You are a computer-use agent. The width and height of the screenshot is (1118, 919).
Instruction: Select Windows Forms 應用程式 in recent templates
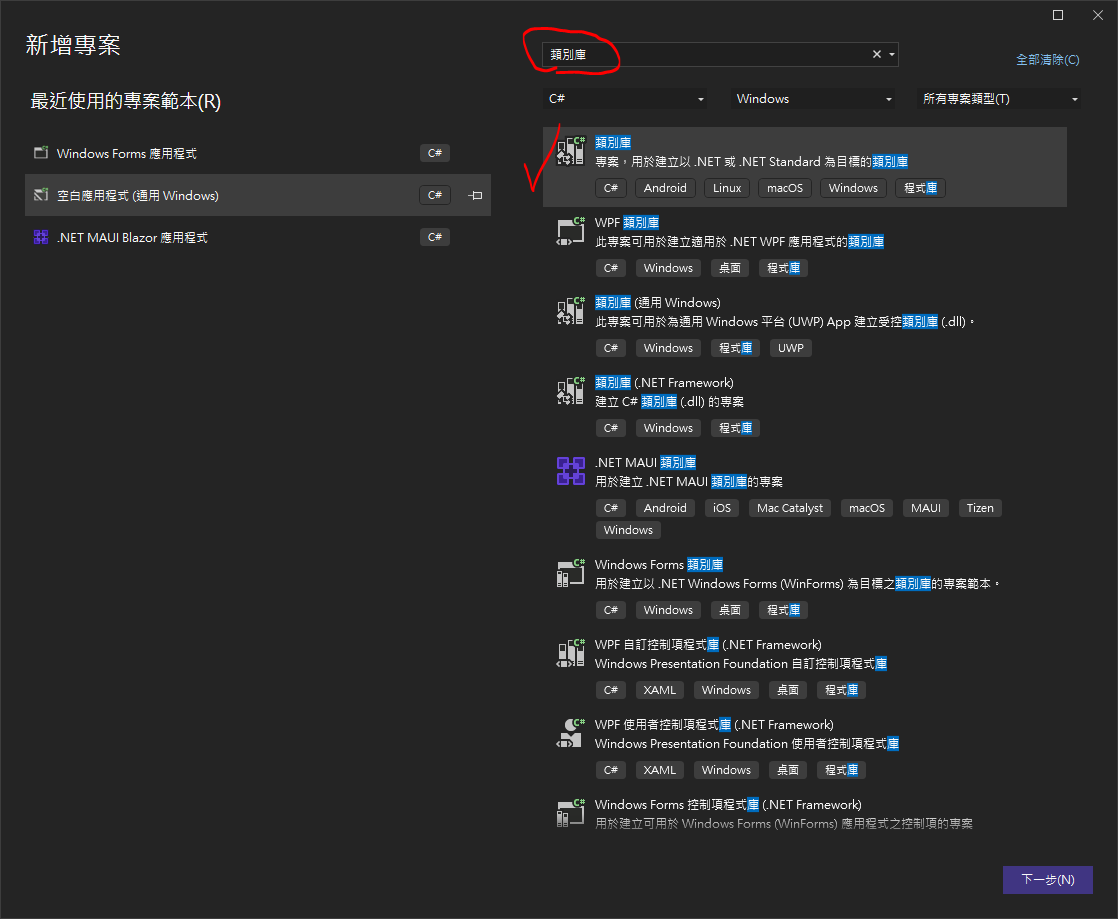coord(257,153)
